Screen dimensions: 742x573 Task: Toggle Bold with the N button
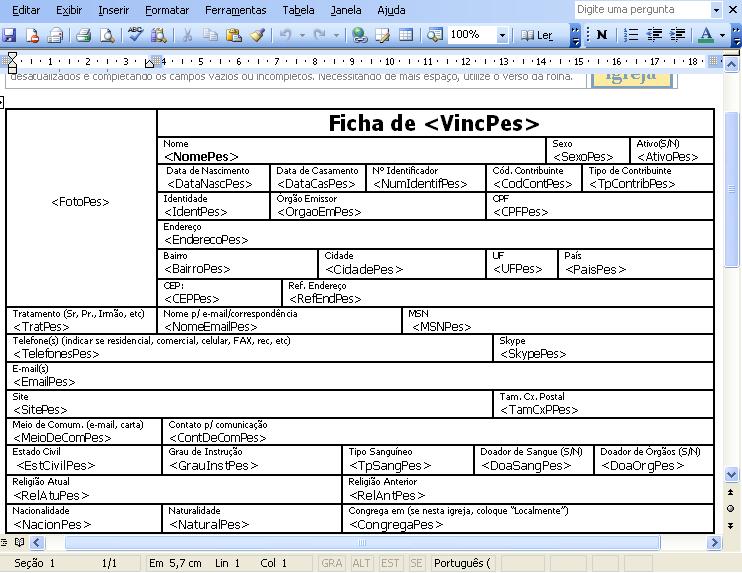coord(602,35)
